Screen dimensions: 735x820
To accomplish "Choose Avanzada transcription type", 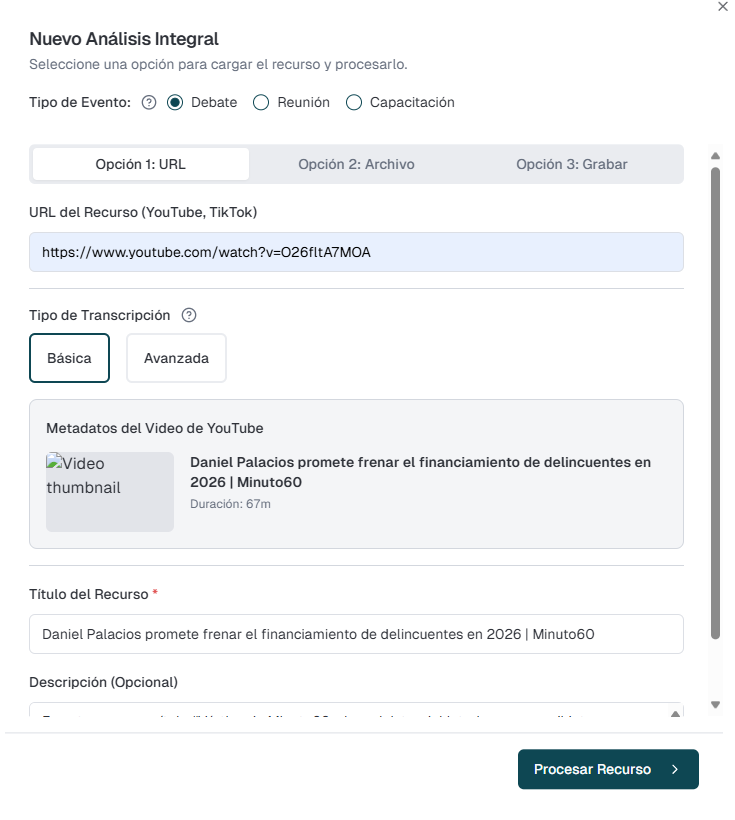I will tap(176, 358).
